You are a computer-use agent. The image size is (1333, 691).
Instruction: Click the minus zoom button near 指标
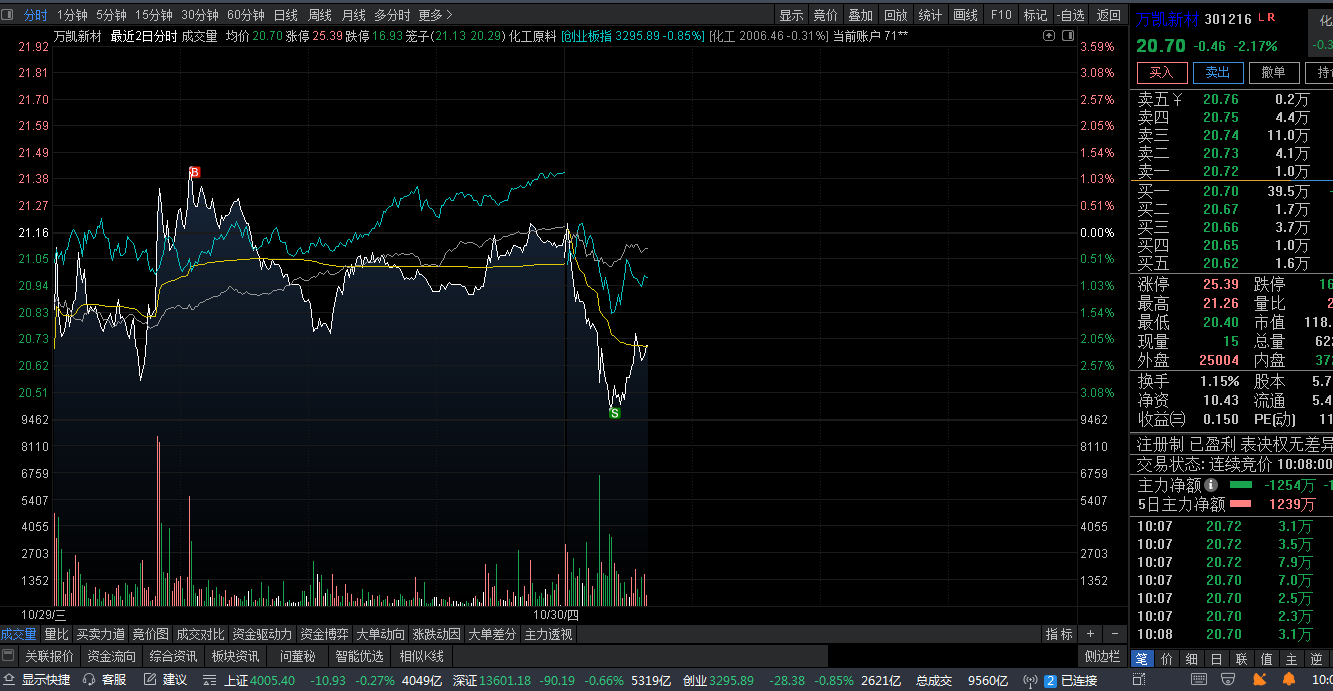(1114, 634)
